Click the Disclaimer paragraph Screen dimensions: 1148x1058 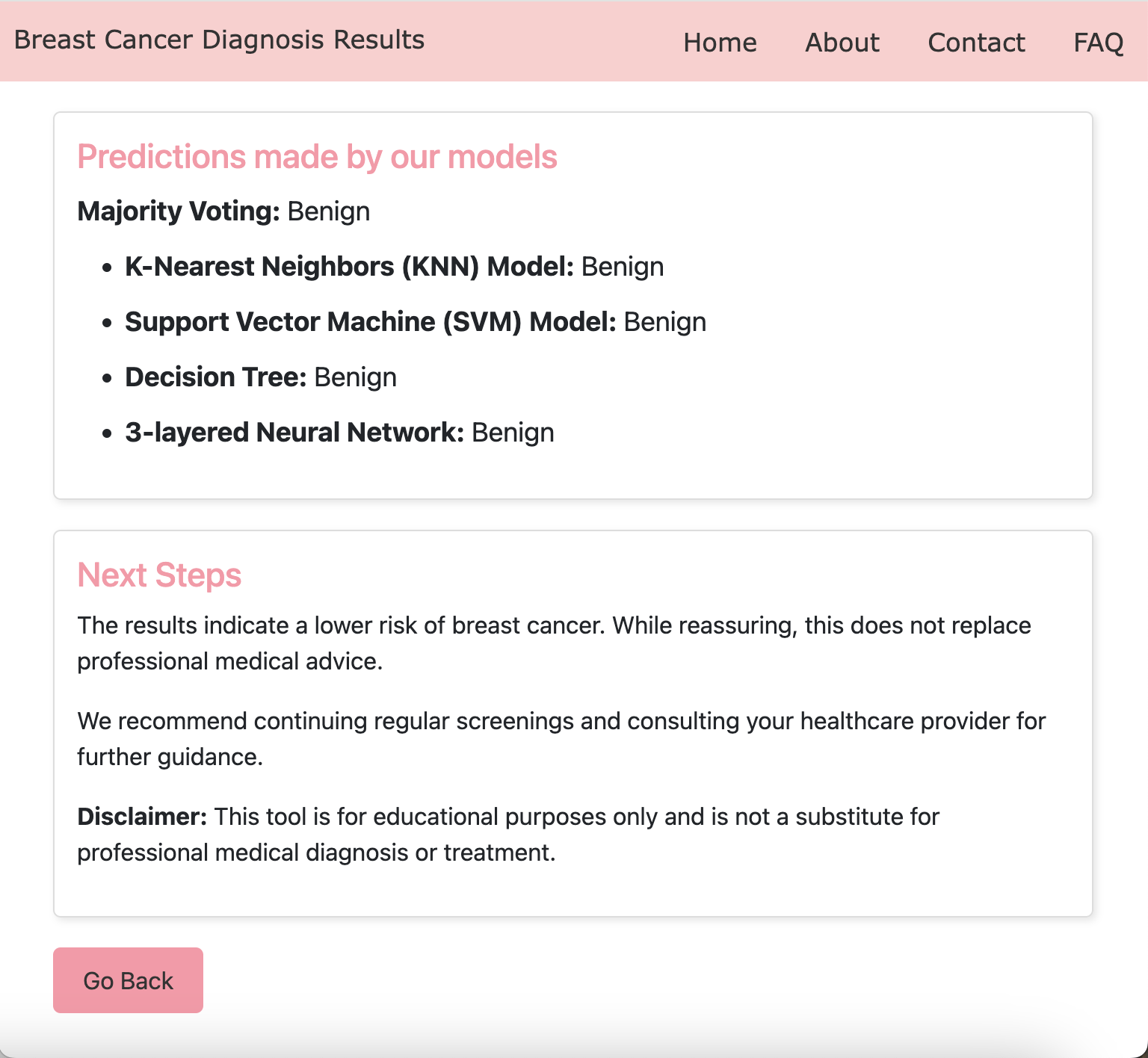(x=508, y=835)
